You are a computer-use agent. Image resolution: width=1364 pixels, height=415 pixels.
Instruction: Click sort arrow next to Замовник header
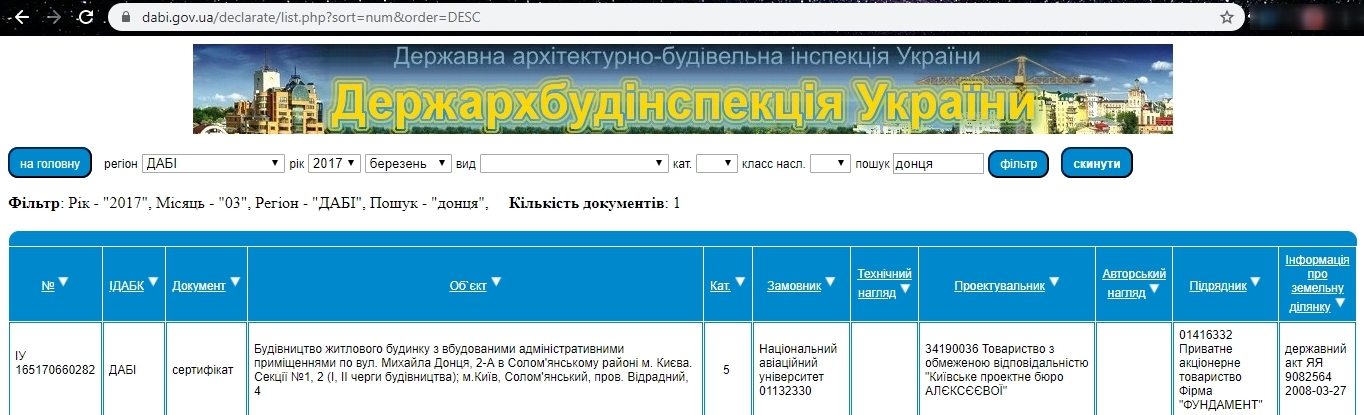click(830, 283)
